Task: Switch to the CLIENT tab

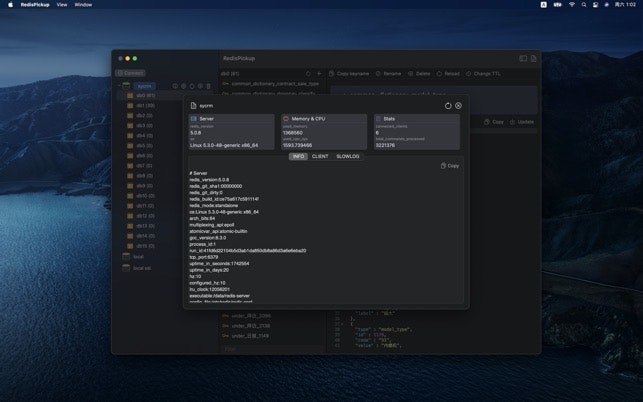Action: pos(320,156)
